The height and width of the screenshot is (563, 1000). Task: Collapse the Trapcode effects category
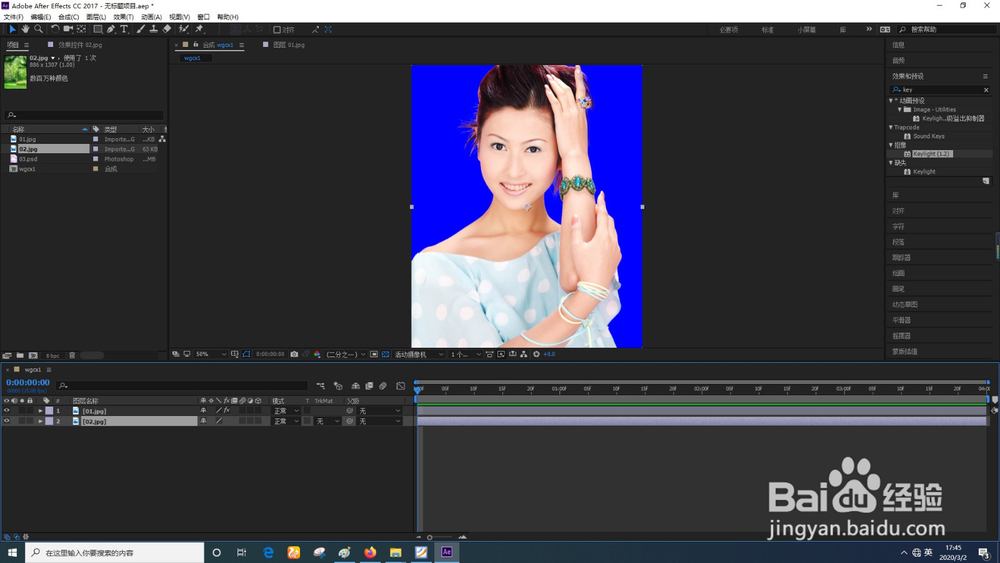coord(891,128)
